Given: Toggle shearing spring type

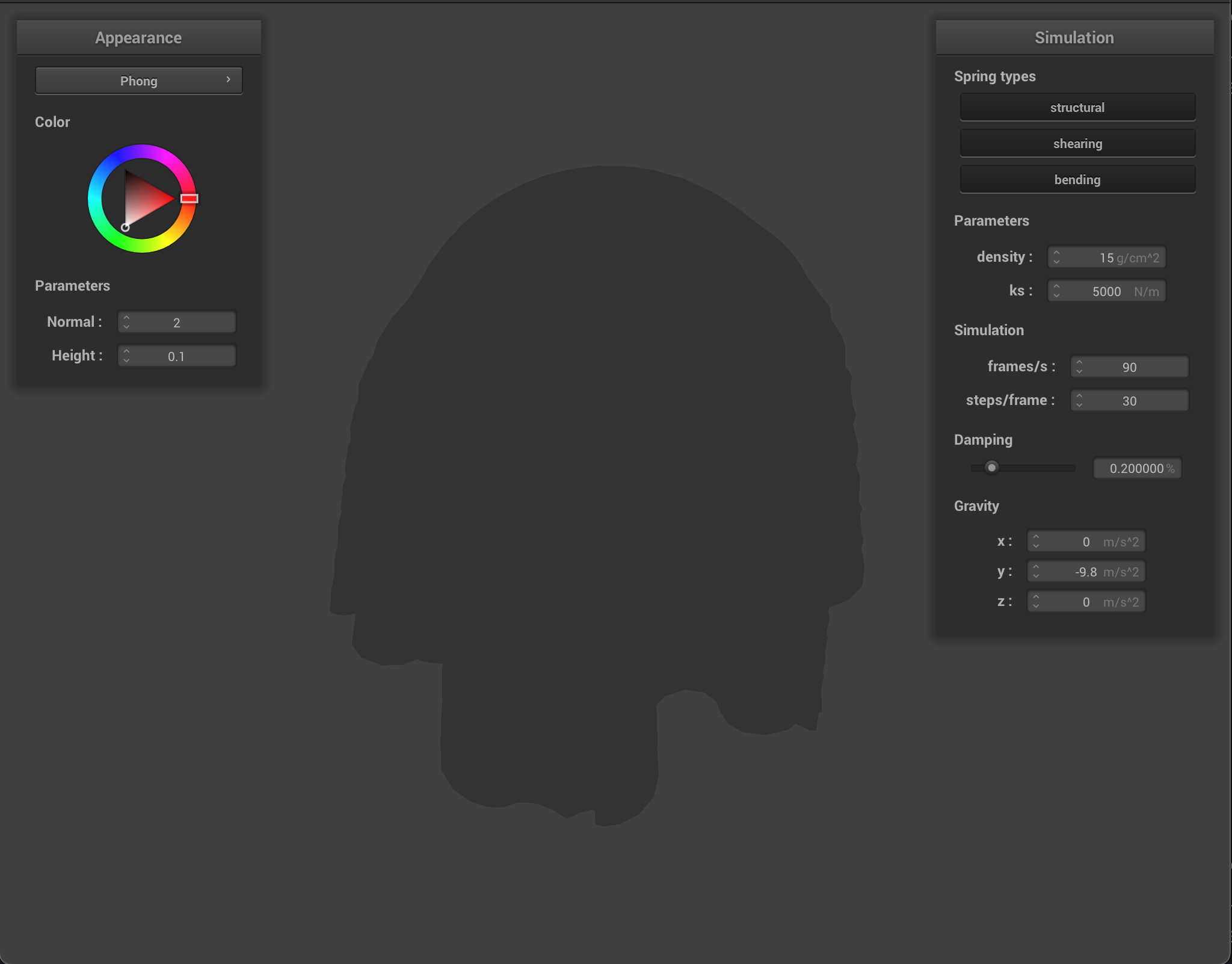Looking at the screenshot, I should point(1077,143).
